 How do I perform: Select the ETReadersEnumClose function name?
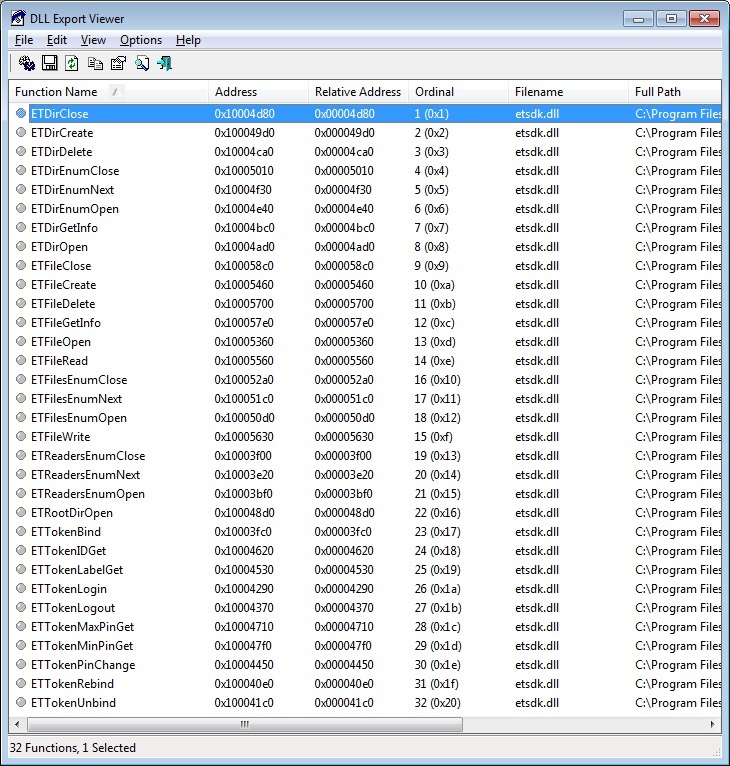(x=88, y=455)
